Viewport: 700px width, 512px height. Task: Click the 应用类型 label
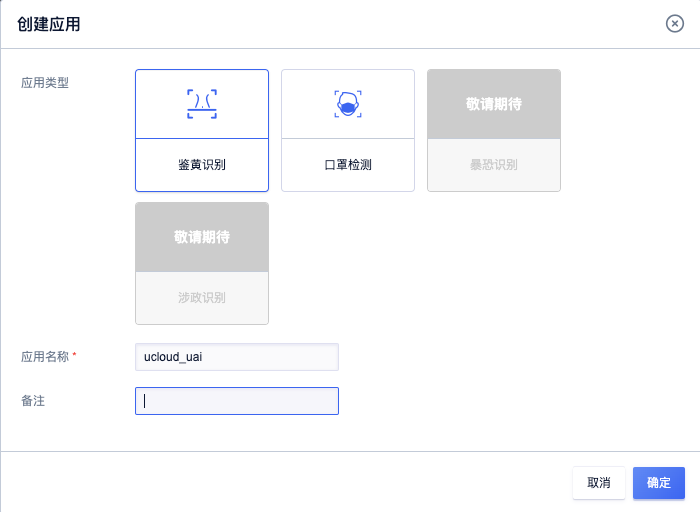[45, 83]
